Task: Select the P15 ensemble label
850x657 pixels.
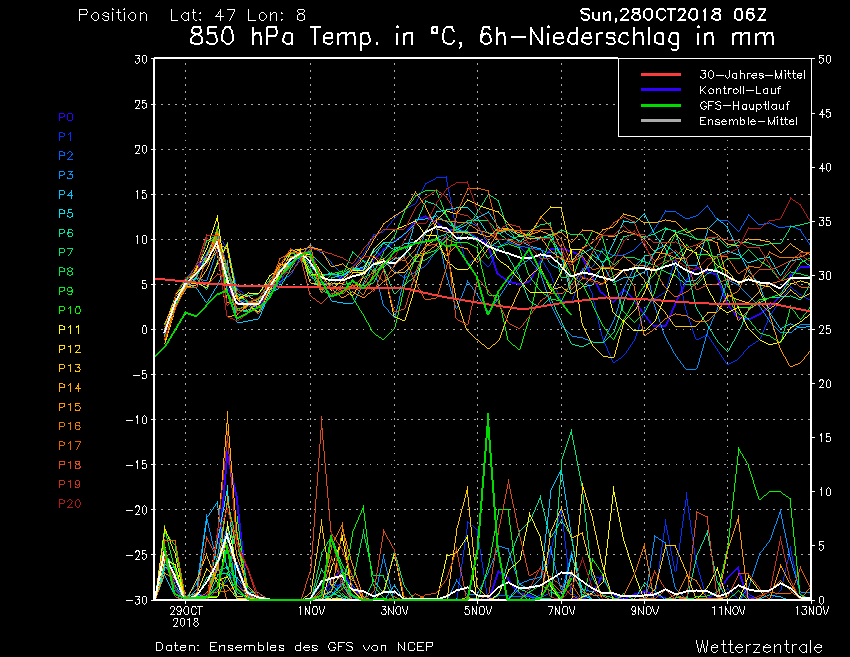Action: pos(69,407)
